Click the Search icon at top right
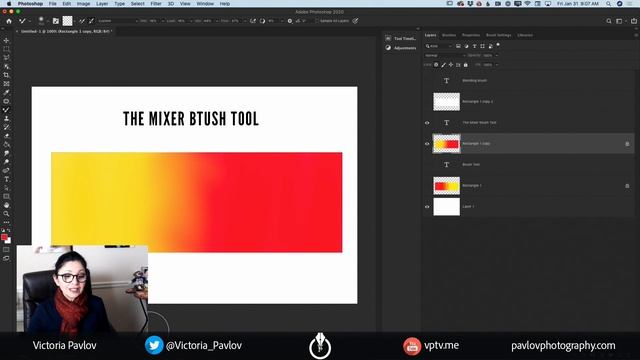The image size is (640, 360). pos(609,21)
